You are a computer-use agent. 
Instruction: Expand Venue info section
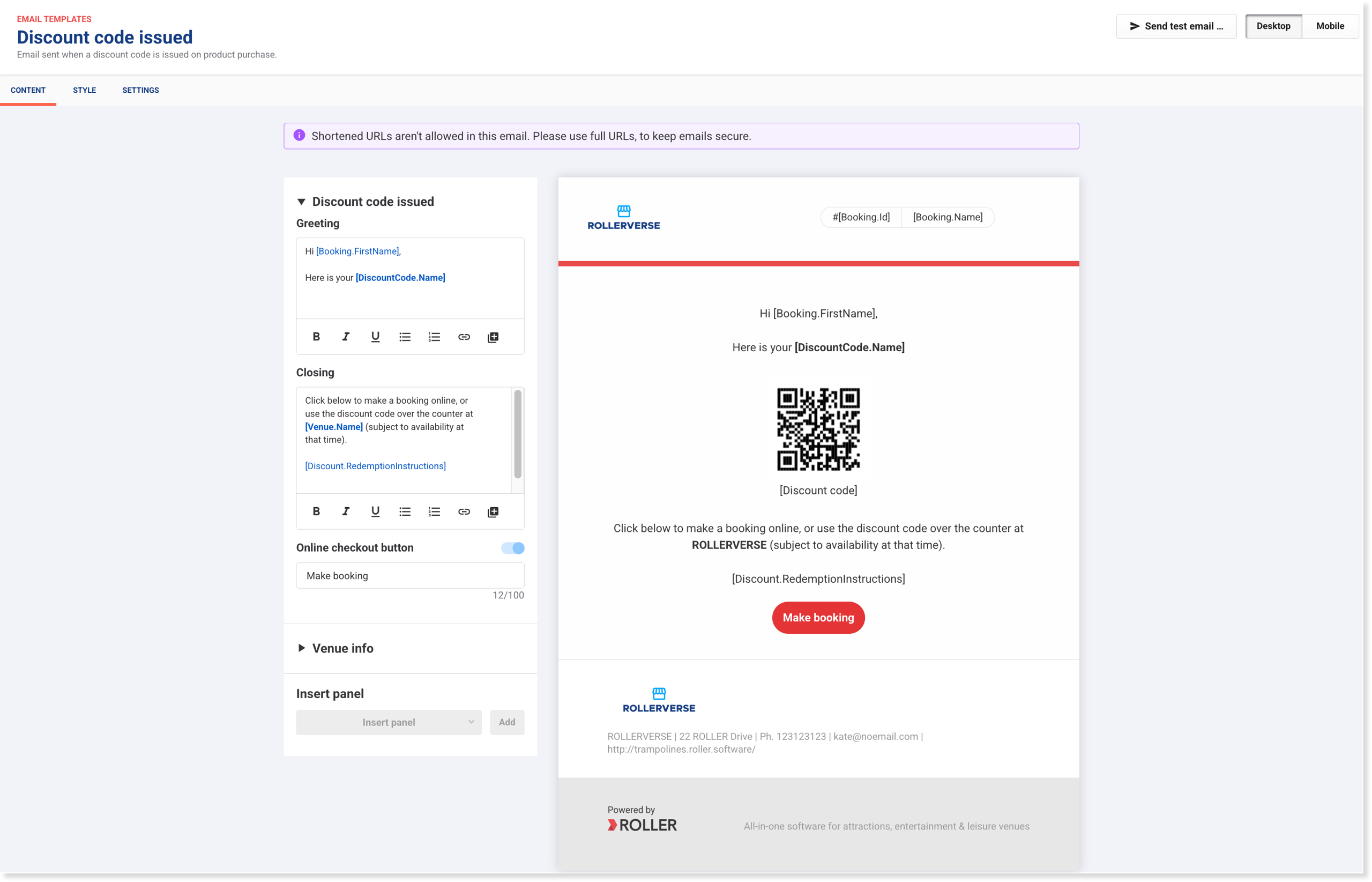coord(302,648)
